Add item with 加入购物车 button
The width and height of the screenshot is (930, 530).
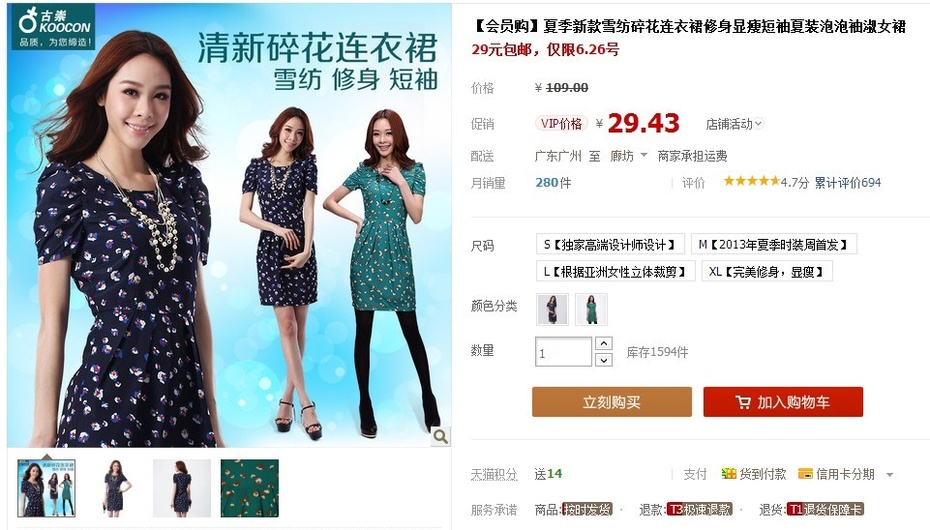783,402
